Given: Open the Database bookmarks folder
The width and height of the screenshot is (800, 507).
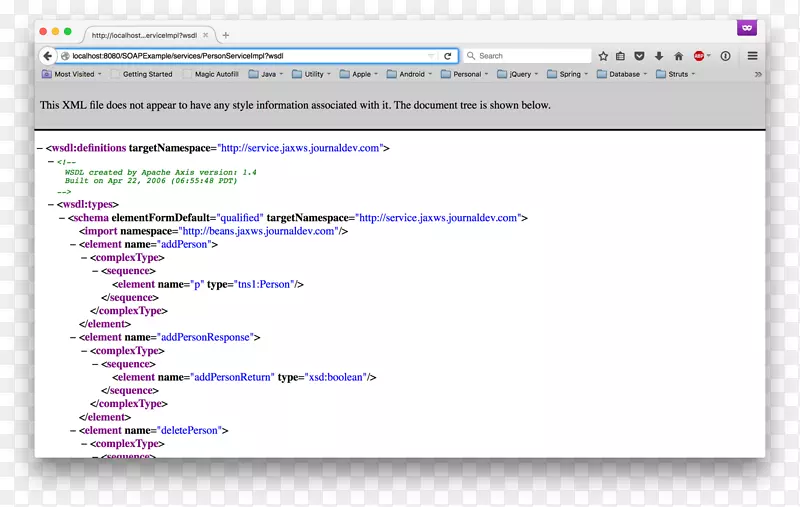Looking at the screenshot, I should (x=622, y=74).
